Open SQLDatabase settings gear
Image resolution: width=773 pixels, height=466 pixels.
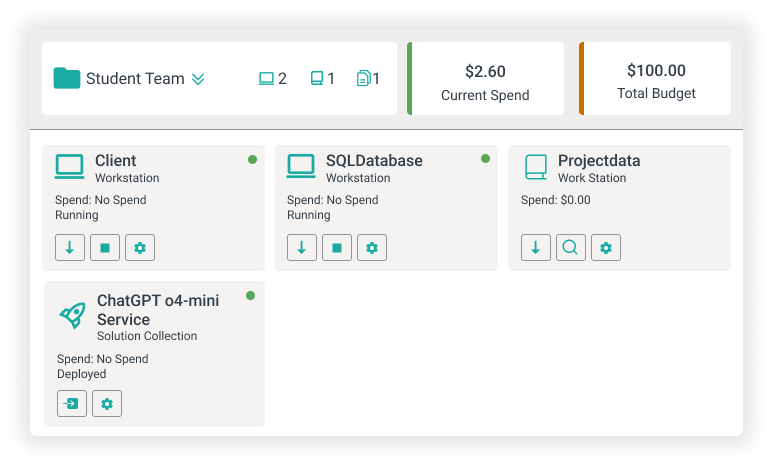[372, 248]
